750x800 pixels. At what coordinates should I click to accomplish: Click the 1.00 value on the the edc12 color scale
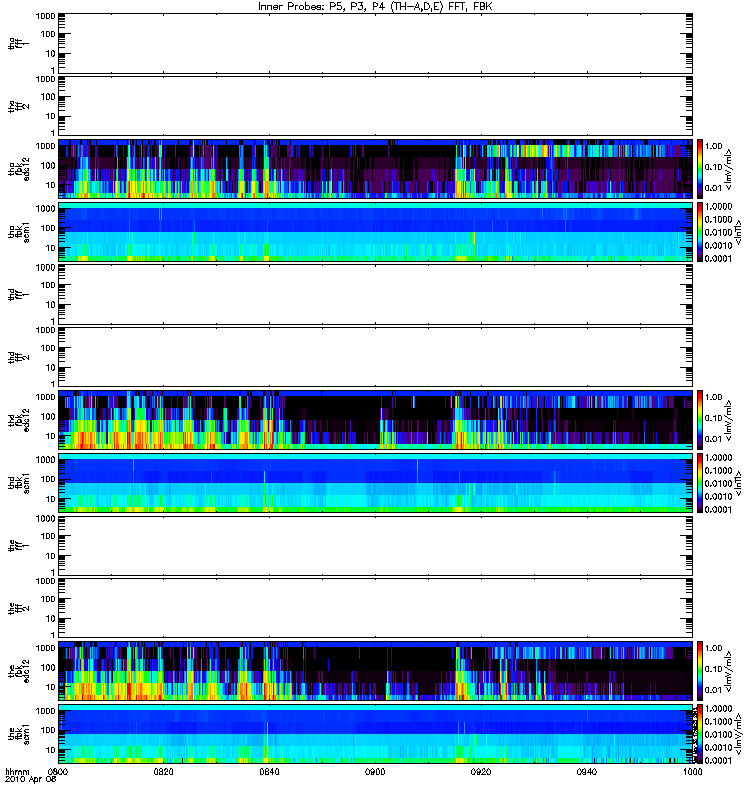(713, 648)
